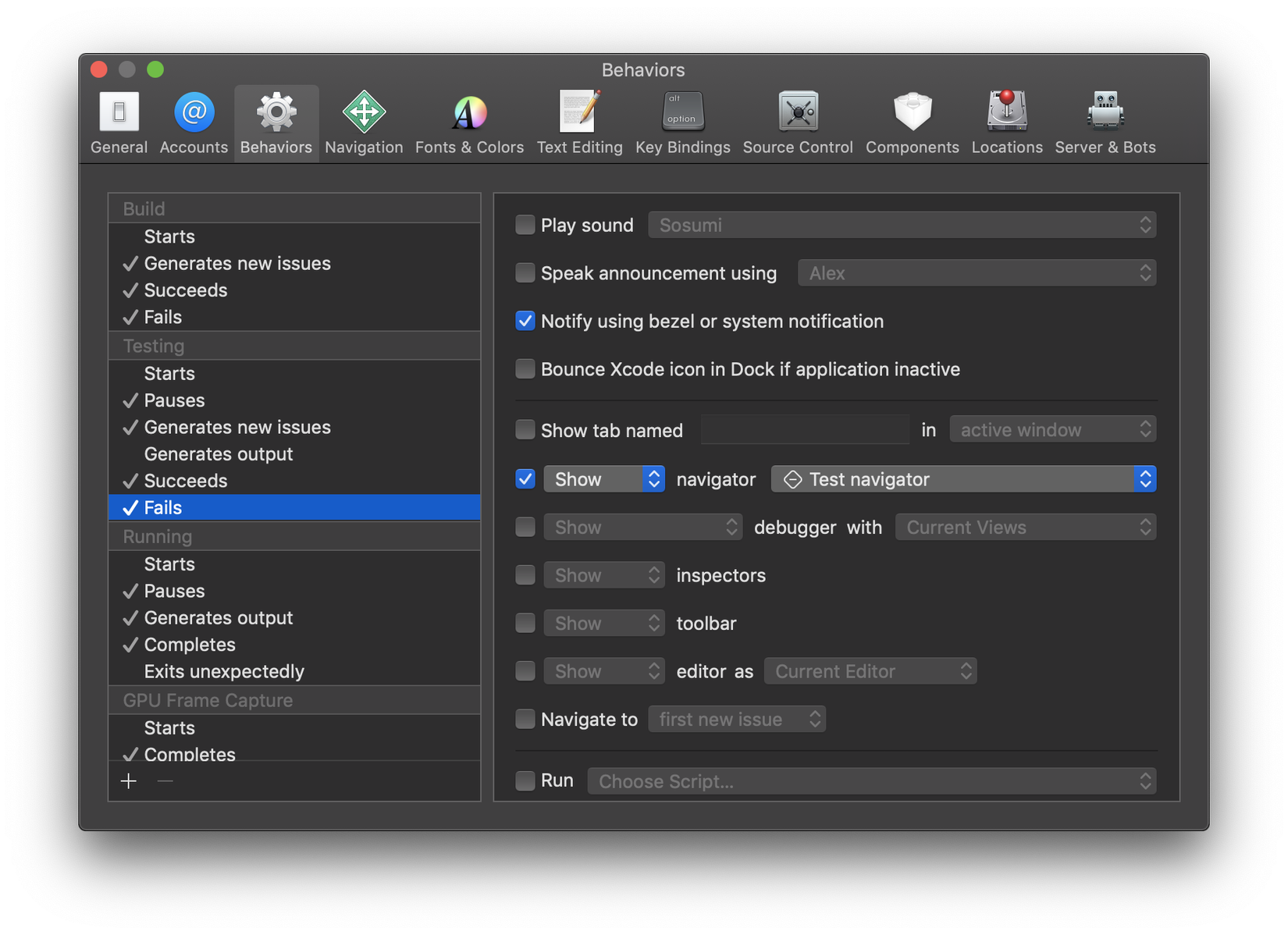Screen dimensions: 1288x935
Task: Select Testing 'Generates output' behavior
Action: coord(219,454)
